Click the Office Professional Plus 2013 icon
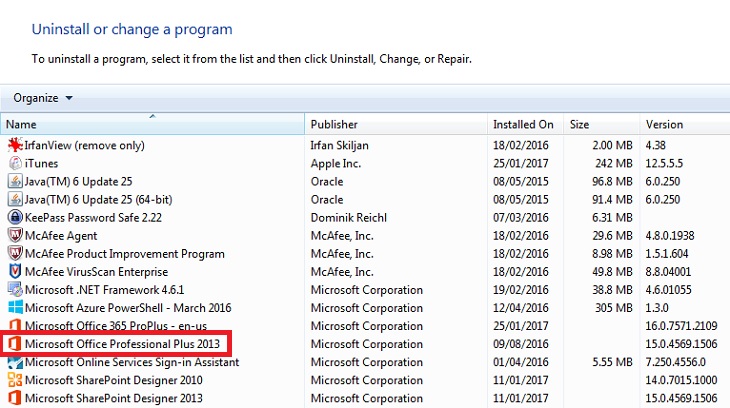Screen dimensions: 730x408 click(14, 344)
